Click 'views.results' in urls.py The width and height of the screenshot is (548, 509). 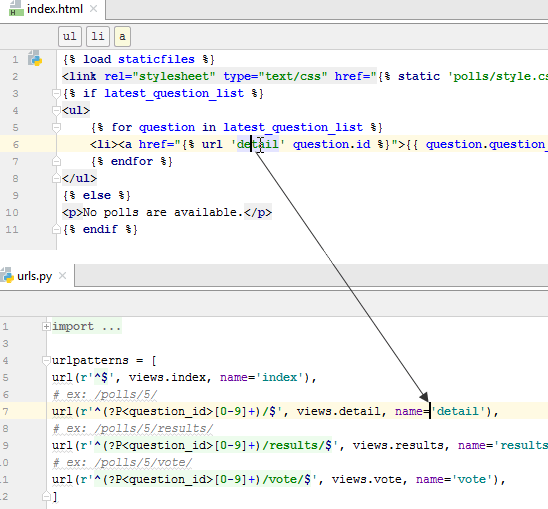(398, 445)
